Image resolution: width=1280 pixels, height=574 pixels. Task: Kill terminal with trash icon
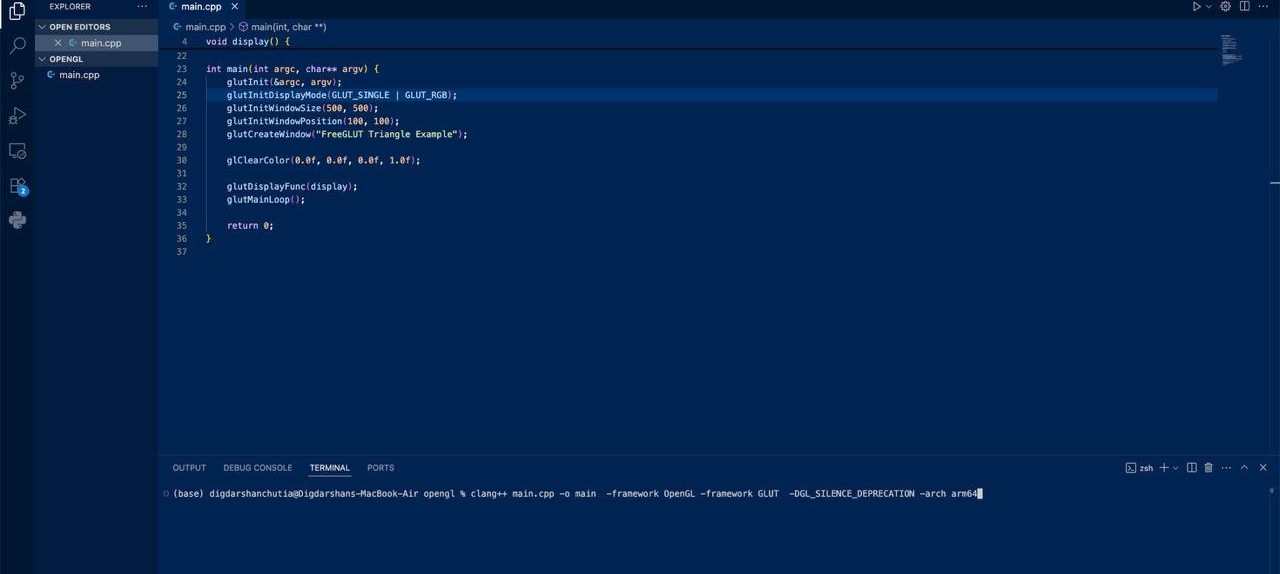(1208, 468)
